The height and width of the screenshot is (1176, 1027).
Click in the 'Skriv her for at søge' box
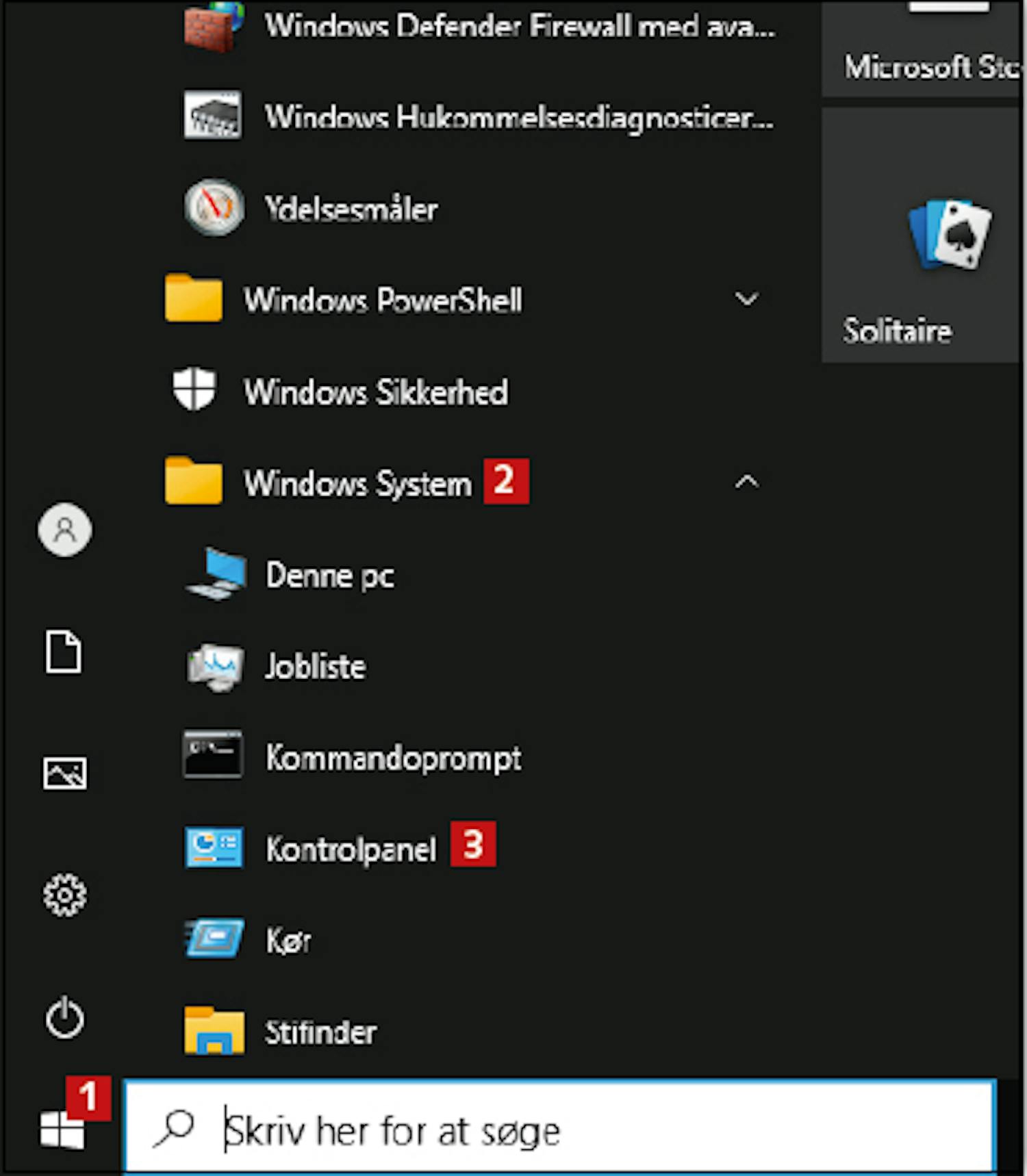[x=559, y=1127]
